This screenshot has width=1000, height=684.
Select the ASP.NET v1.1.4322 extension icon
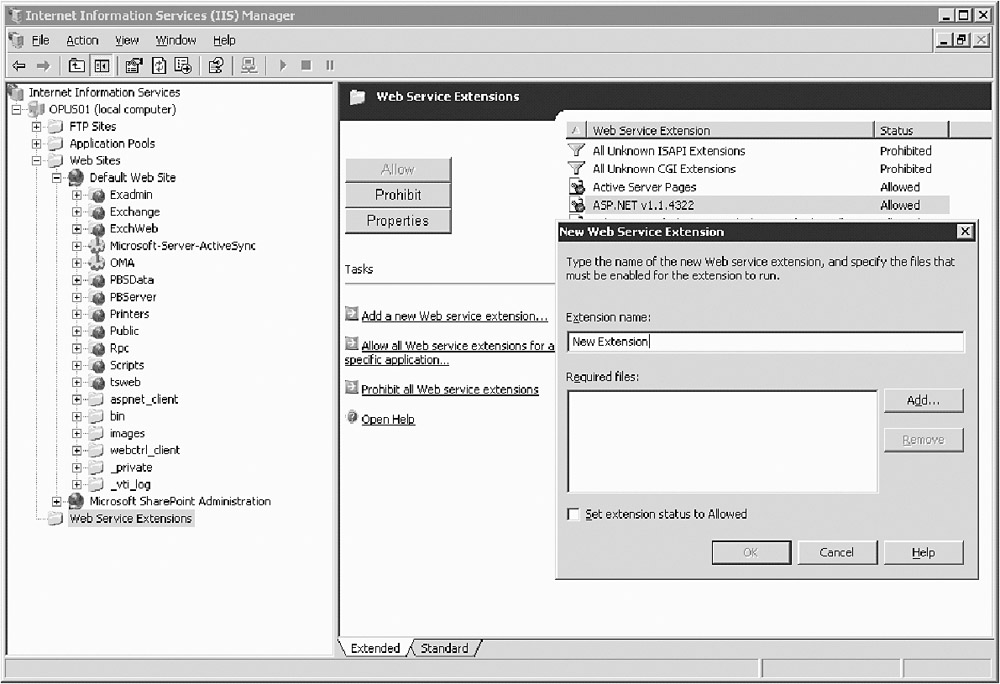[x=576, y=205]
